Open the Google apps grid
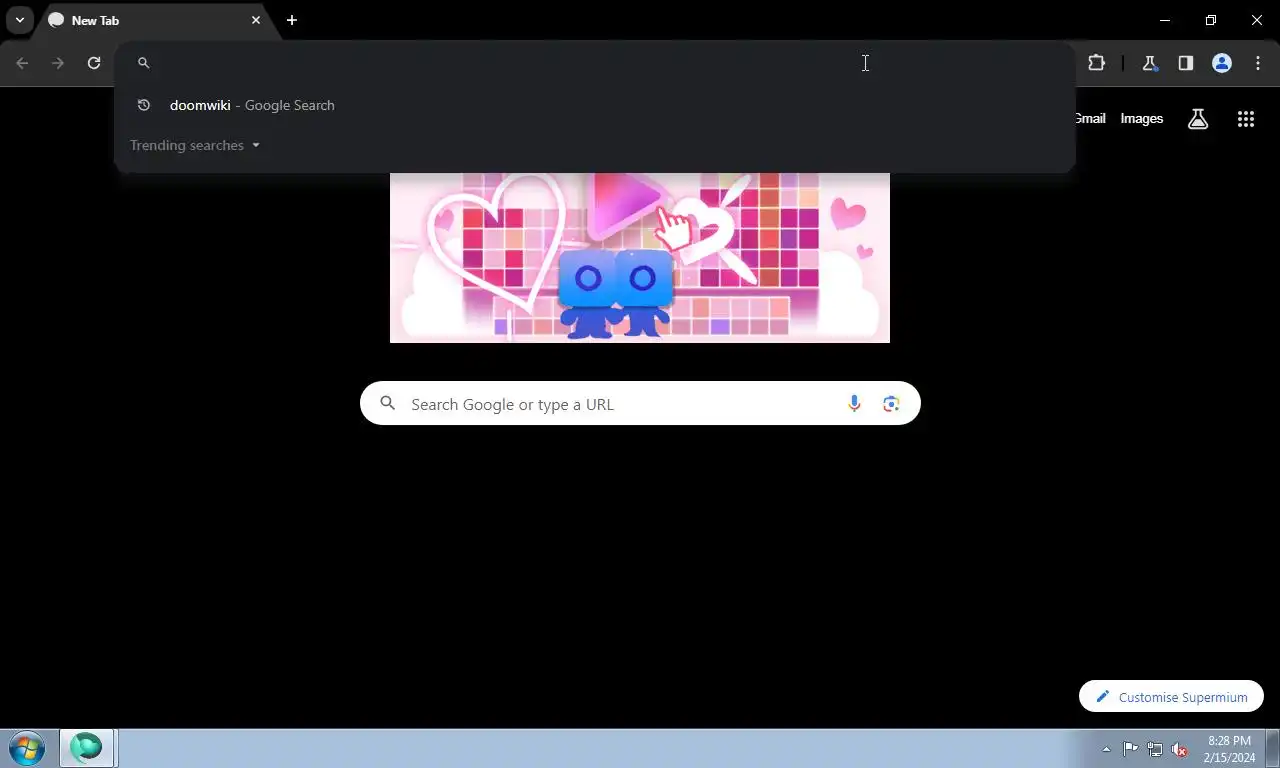The image size is (1280, 768). [x=1246, y=119]
